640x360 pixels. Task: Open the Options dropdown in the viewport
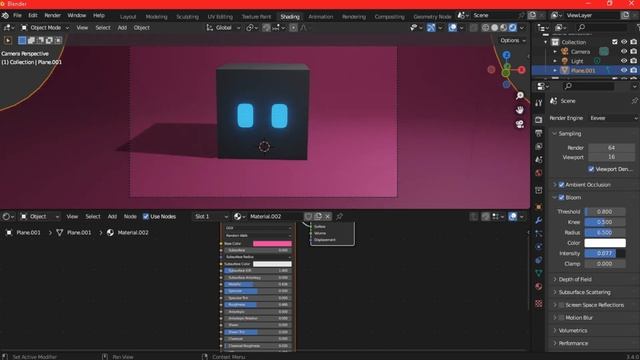pyautogui.click(x=513, y=40)
